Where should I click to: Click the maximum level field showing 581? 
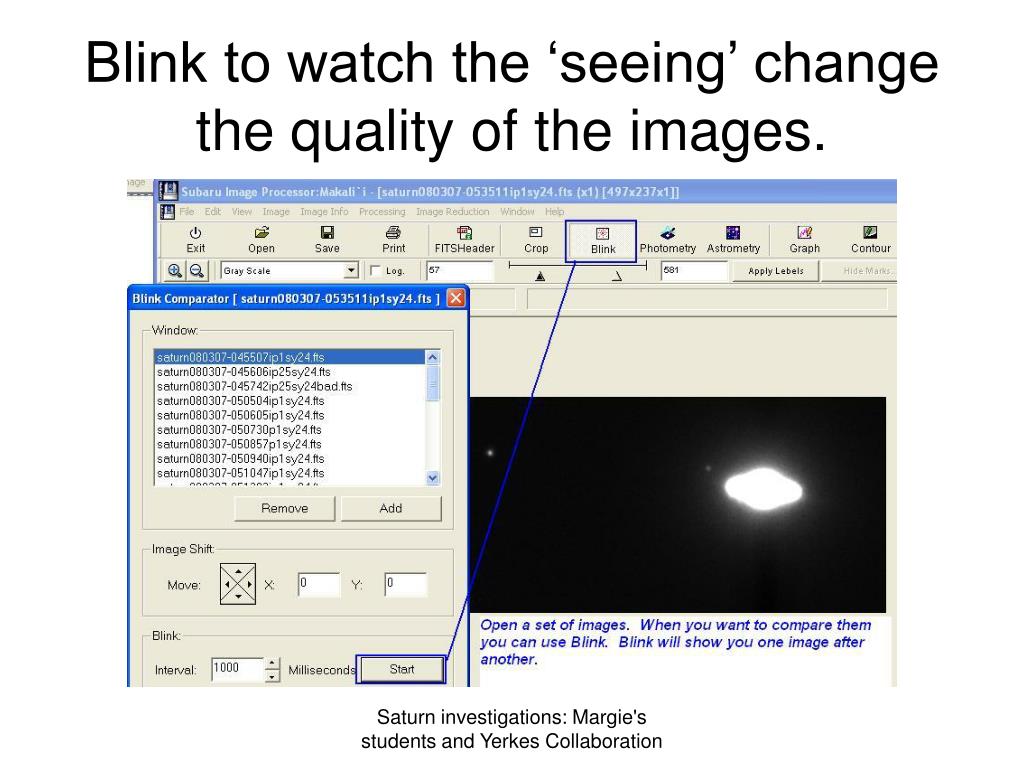694,270
